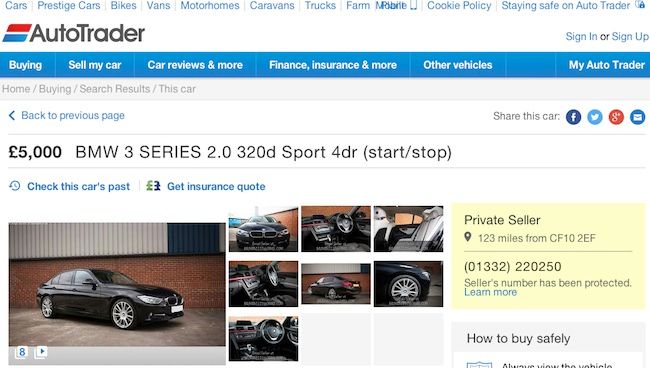Share this car on Twitter

[x=595, y=117]
